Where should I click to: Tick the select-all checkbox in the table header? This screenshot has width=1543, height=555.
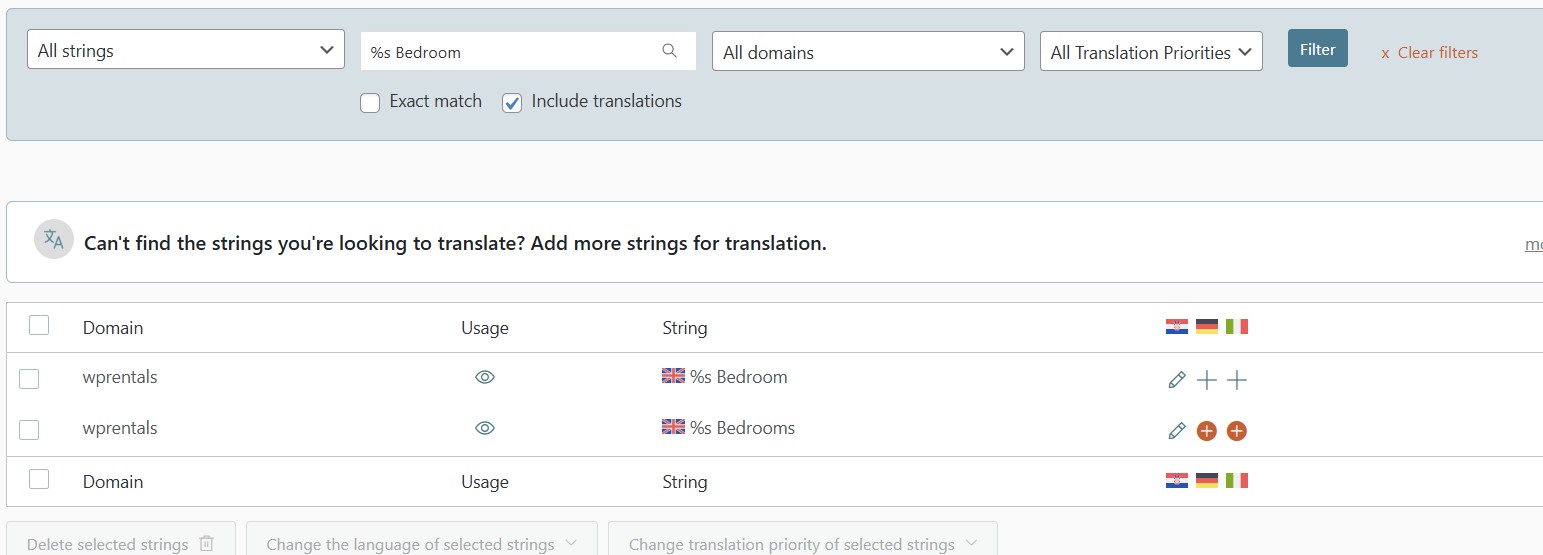[x=39, y=325]
